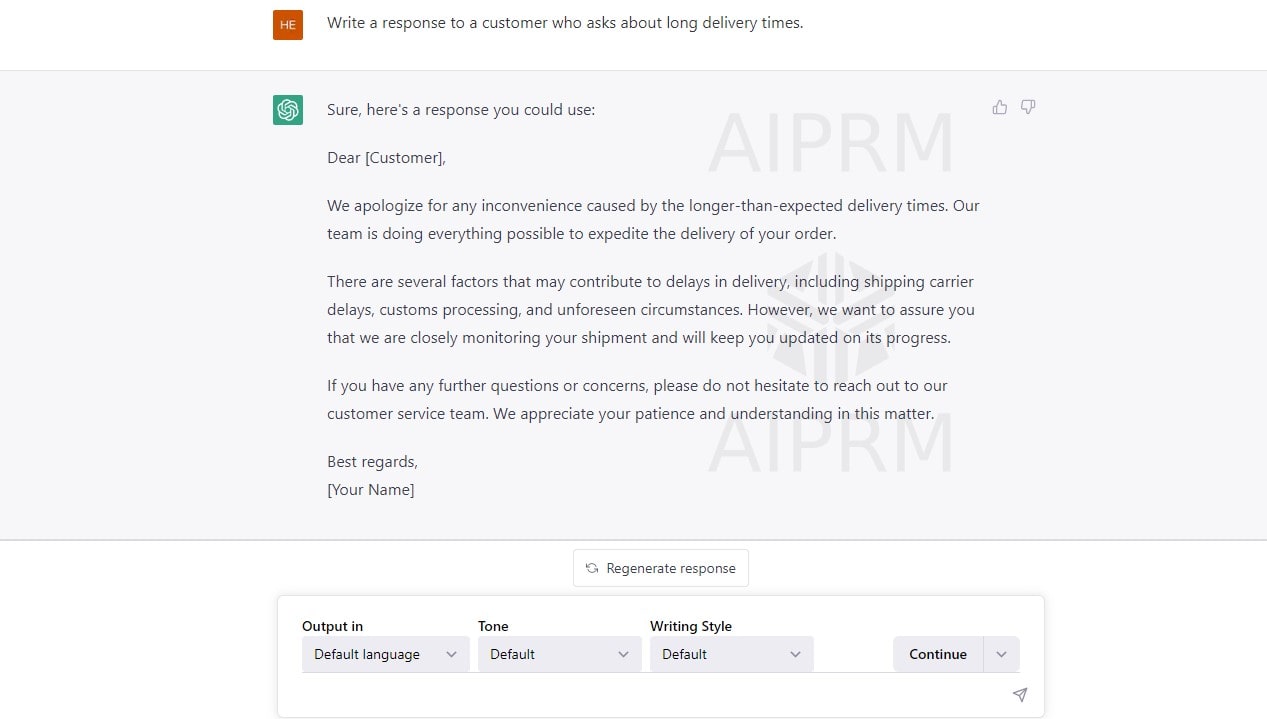This screenshot has width=1267, height=719.
Task: Click the Dear [Customer] greeting line
Action: [386, 157]
